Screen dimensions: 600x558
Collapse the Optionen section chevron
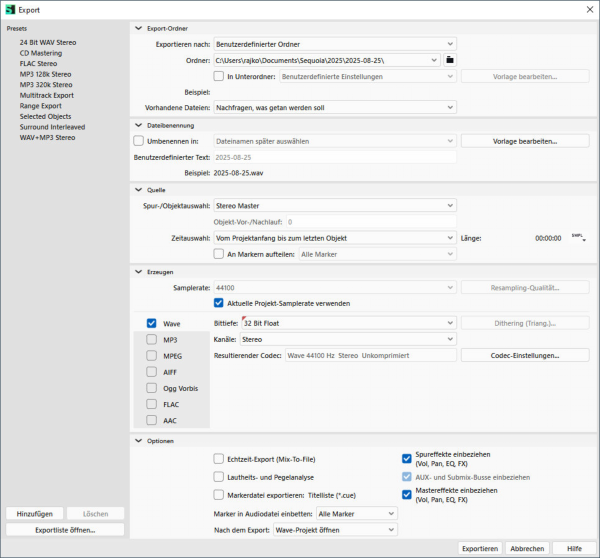click(x=138, y=440)
